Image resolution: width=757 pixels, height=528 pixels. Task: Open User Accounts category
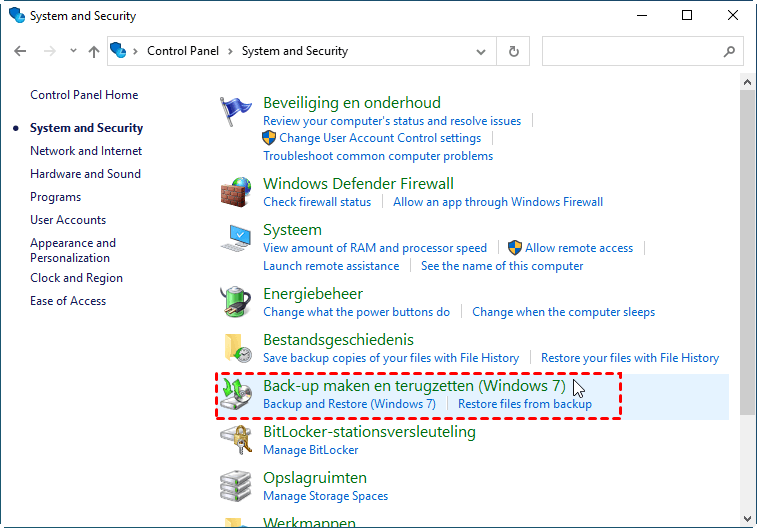[68, 220]
